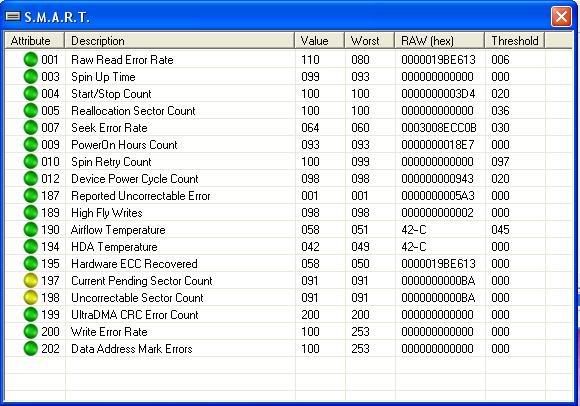580x406 pixels.
Task: Select the Airflow Temperature row
Action: 289,230
